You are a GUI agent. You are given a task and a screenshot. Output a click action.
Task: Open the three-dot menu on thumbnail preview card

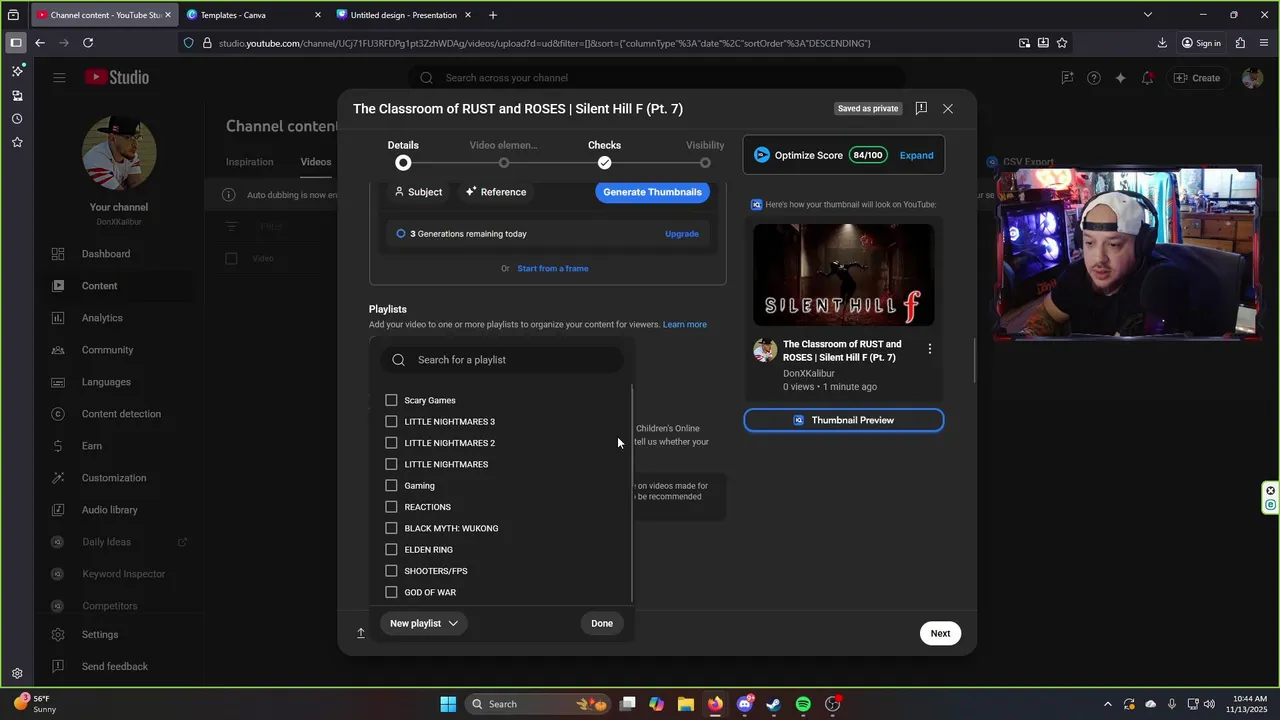[930, 349]
